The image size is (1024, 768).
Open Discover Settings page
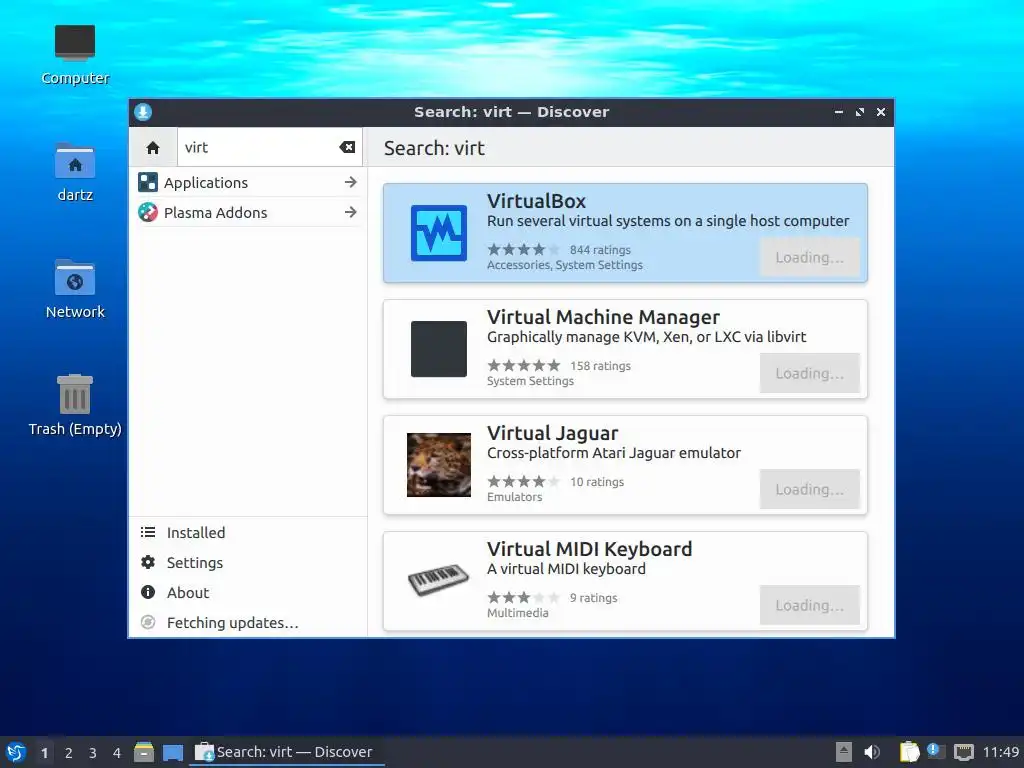pos(248,562)
